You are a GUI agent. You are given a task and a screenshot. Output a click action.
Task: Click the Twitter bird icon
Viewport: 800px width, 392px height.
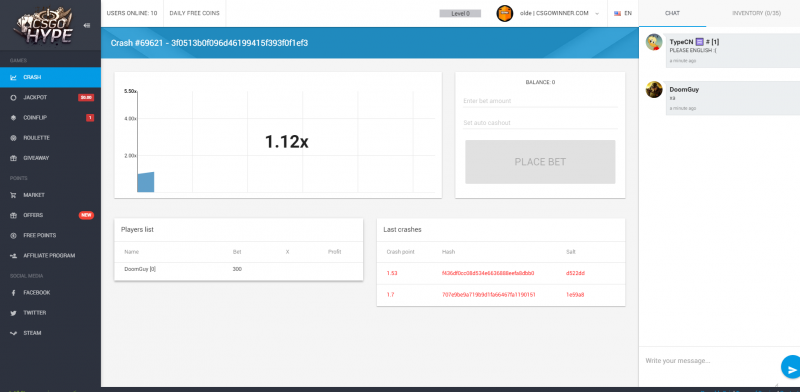pyautogui.click(x=13, y=313)
